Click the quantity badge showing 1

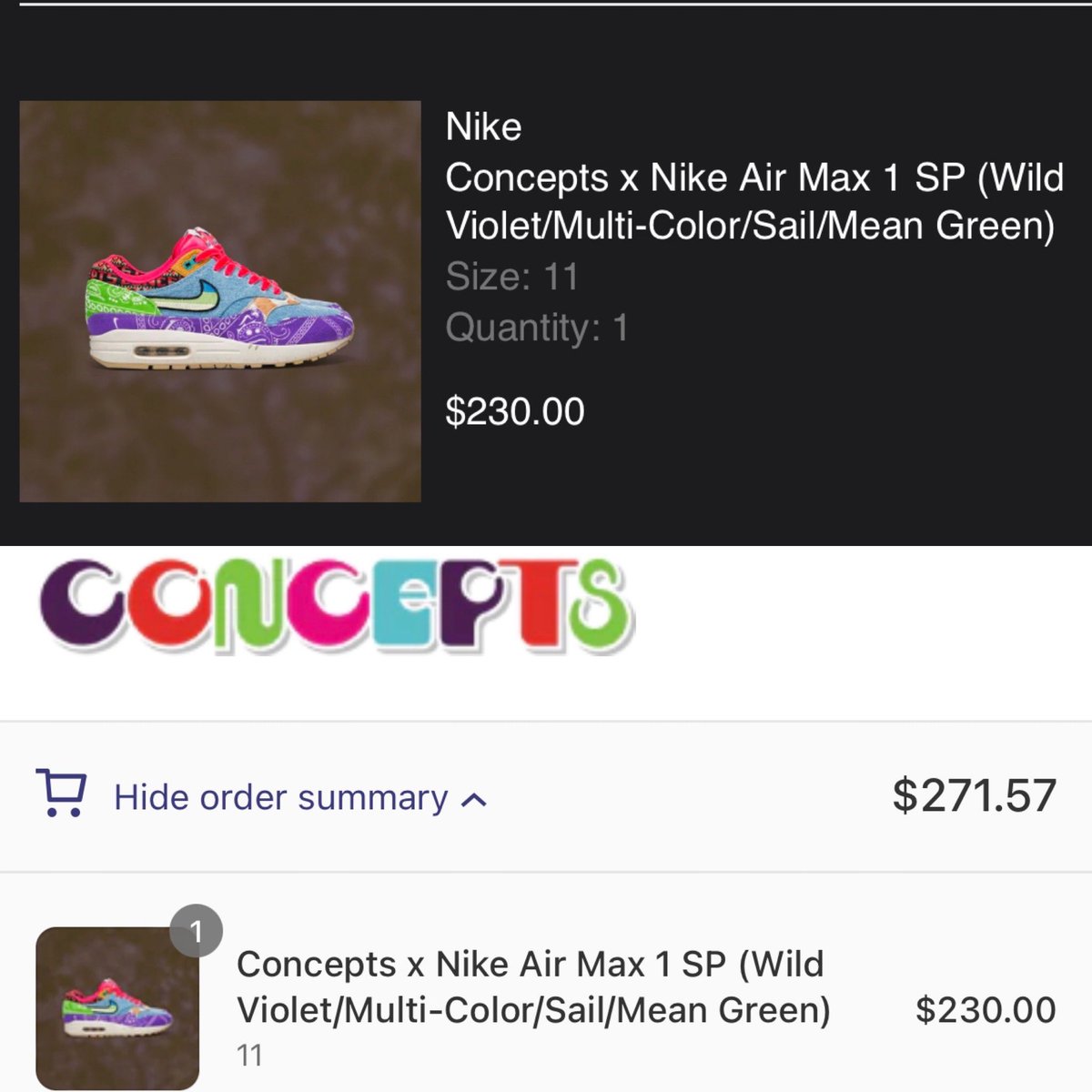[x=196, y=931]
